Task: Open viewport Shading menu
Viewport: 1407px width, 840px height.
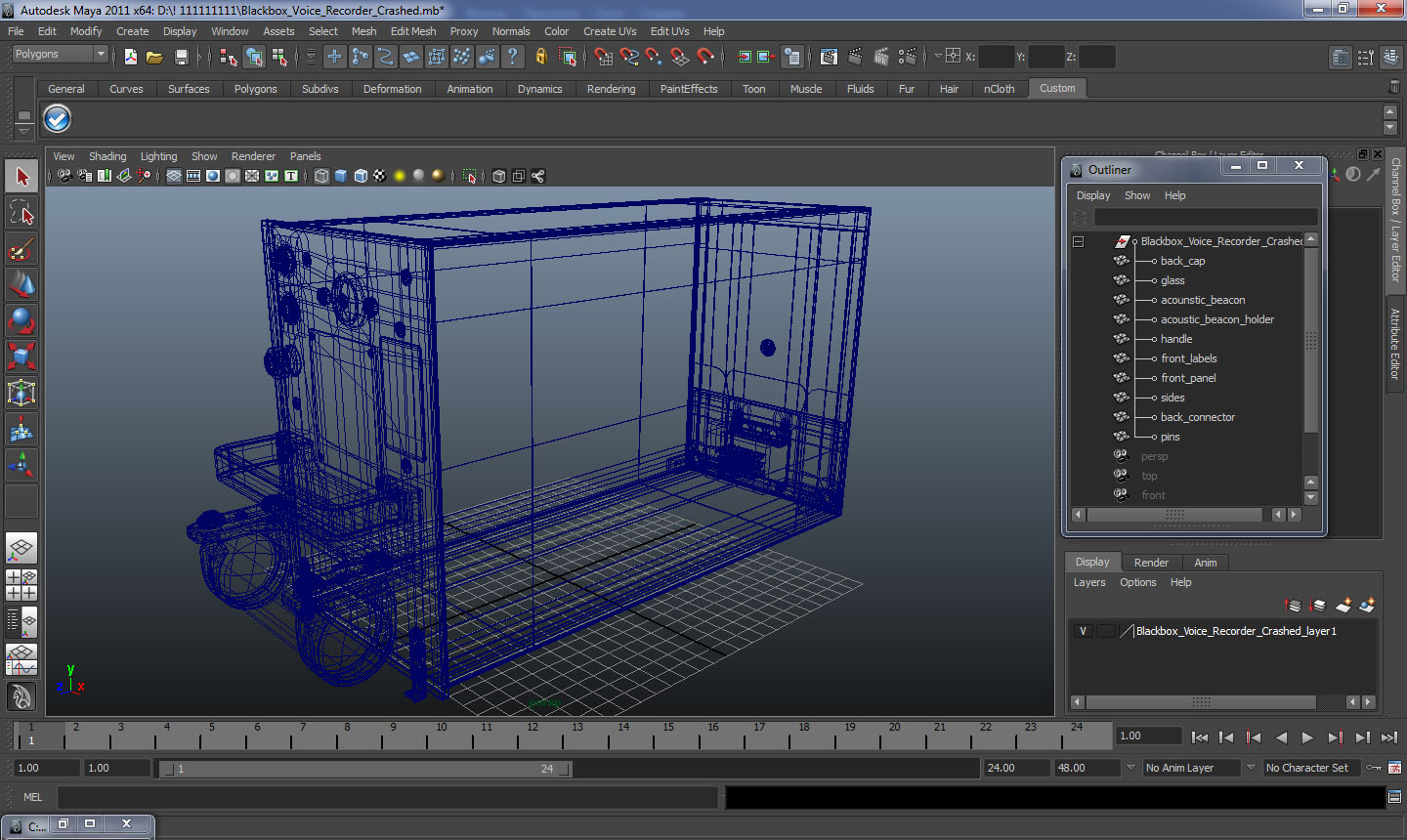Action: (x=107, y=156)
